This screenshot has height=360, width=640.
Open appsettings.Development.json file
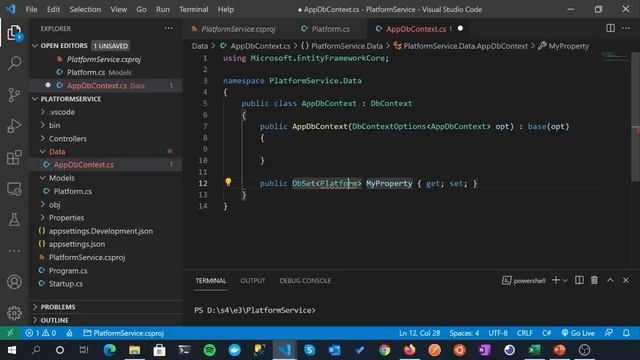pyautogui.click(x=101, y=231)
